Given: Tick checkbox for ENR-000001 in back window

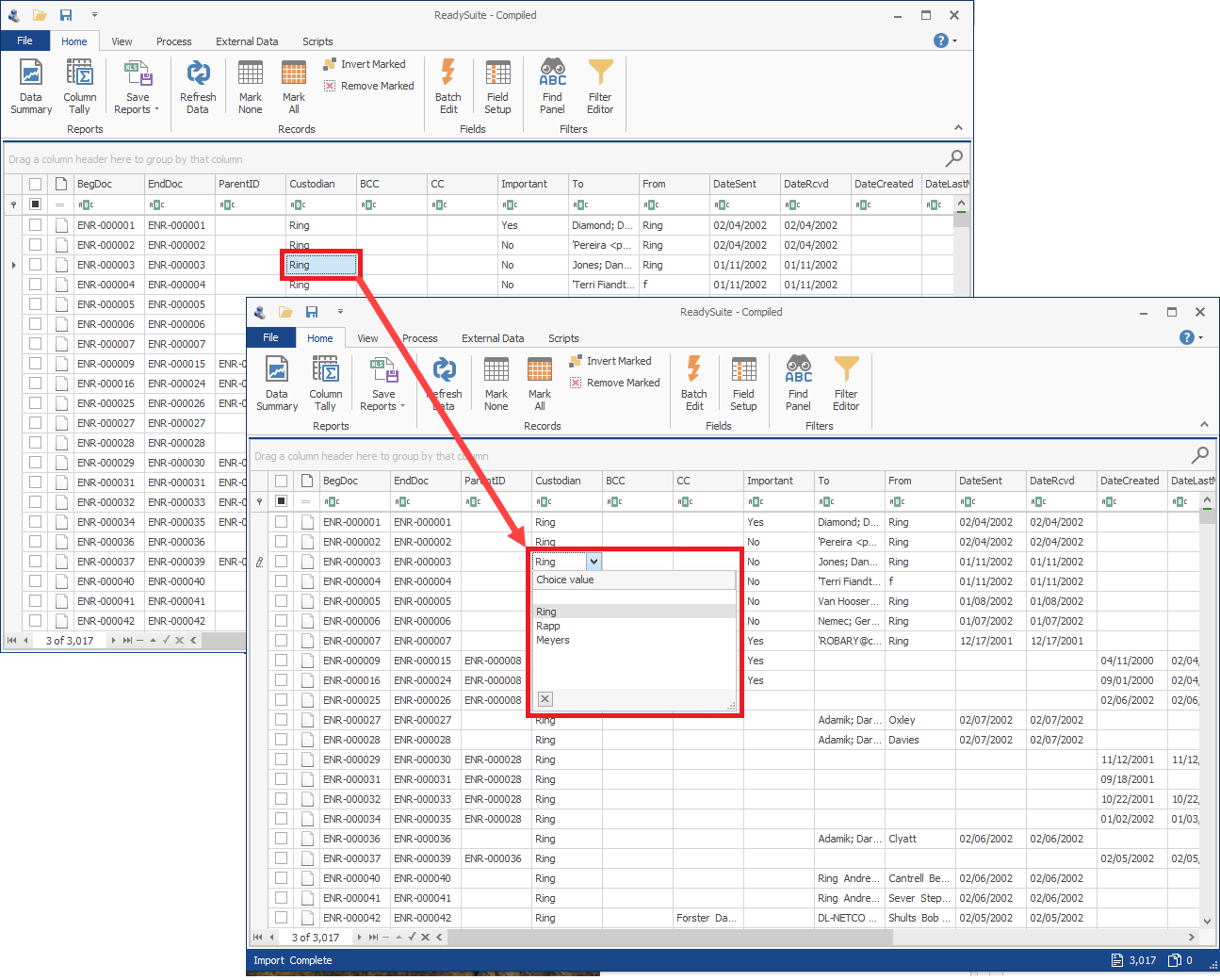Looking at the screenshot, I should [35, 224].
